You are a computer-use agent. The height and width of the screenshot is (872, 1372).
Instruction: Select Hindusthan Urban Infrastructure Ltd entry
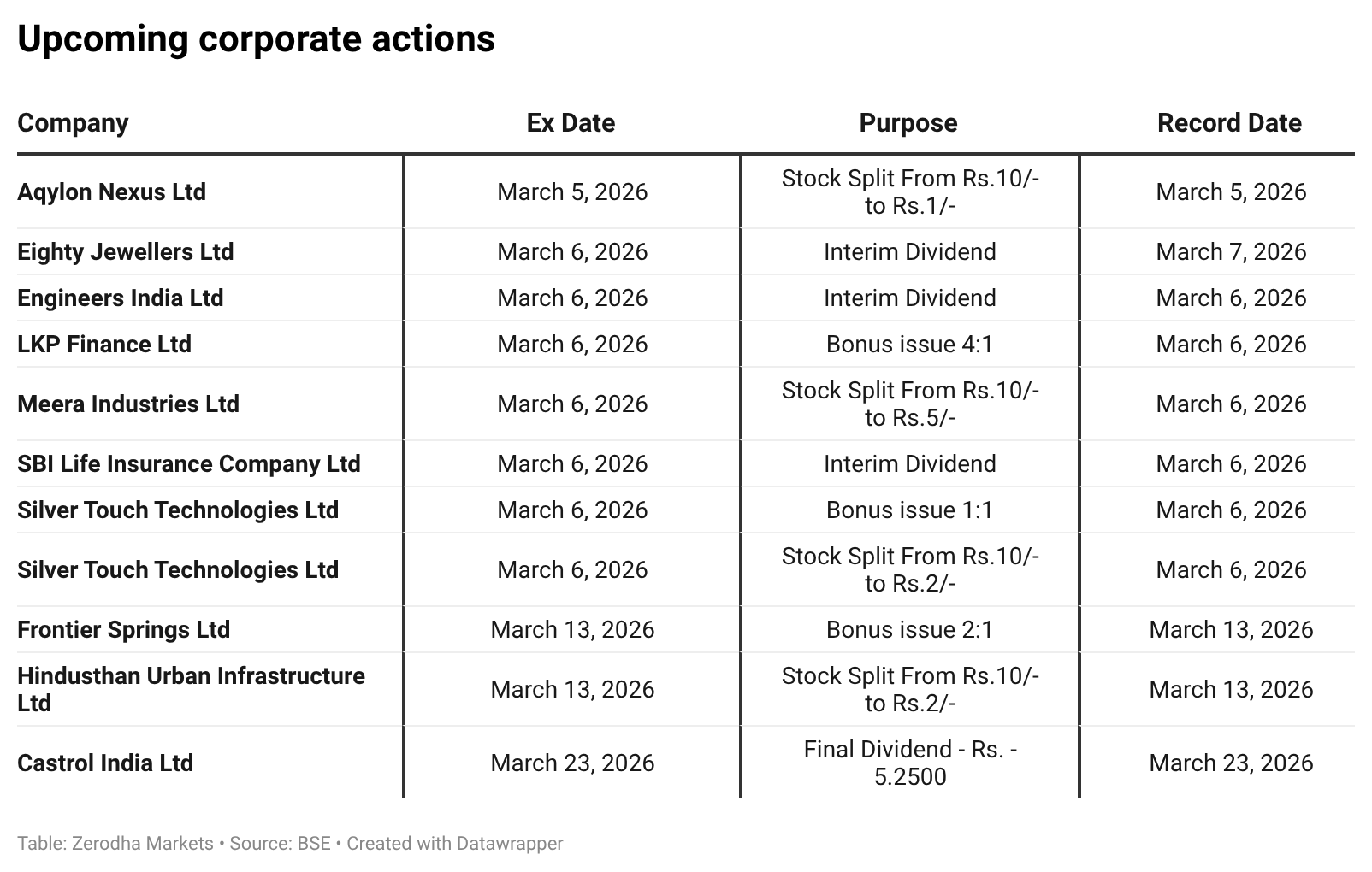pos(191,689)
